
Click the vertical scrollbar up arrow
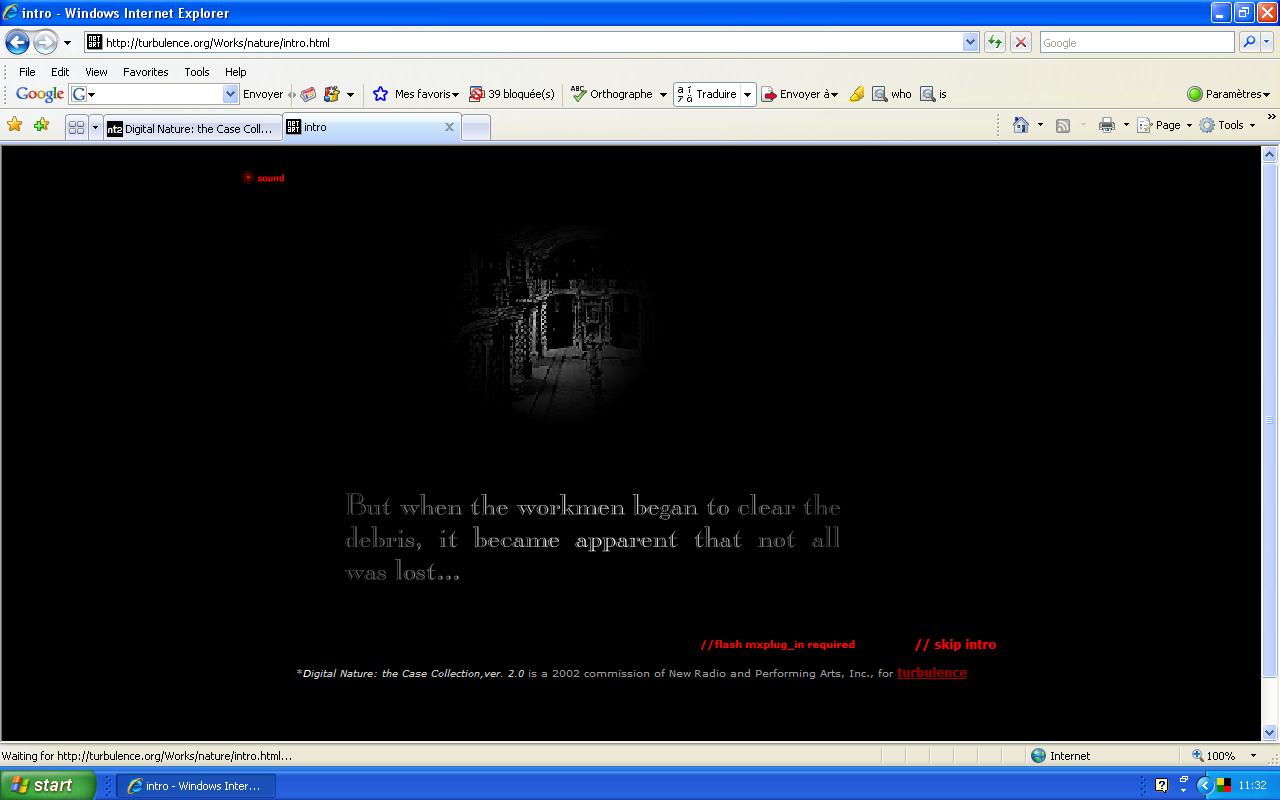pyautogui.click(x=1270, y=154)
